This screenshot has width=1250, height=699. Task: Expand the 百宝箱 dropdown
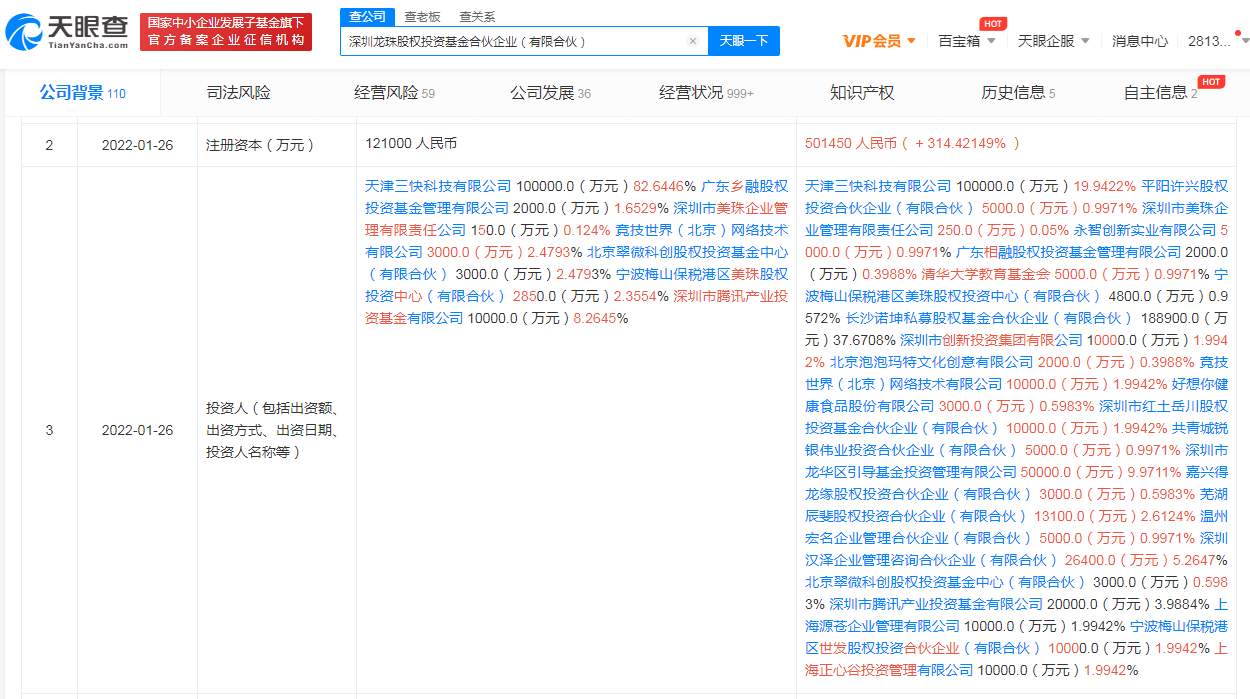[966, 41]
